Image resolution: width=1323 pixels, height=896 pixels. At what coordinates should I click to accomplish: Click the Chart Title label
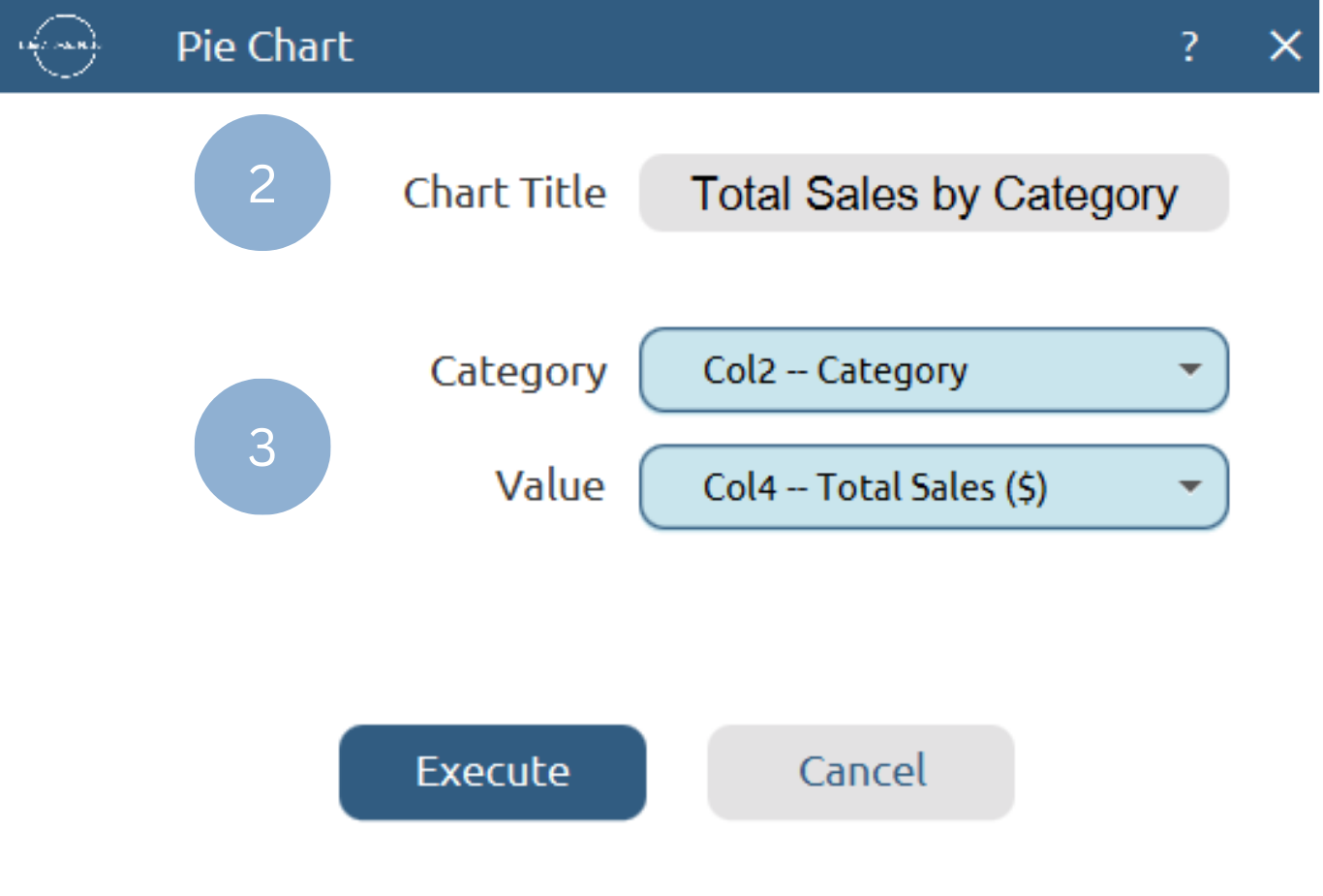(506, 193)
